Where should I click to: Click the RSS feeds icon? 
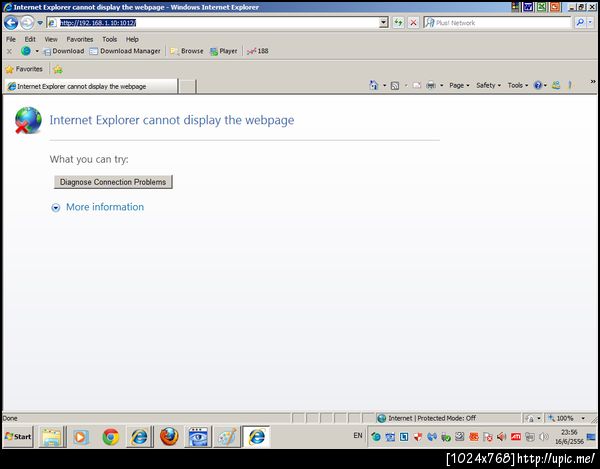(x=395, y=86)
